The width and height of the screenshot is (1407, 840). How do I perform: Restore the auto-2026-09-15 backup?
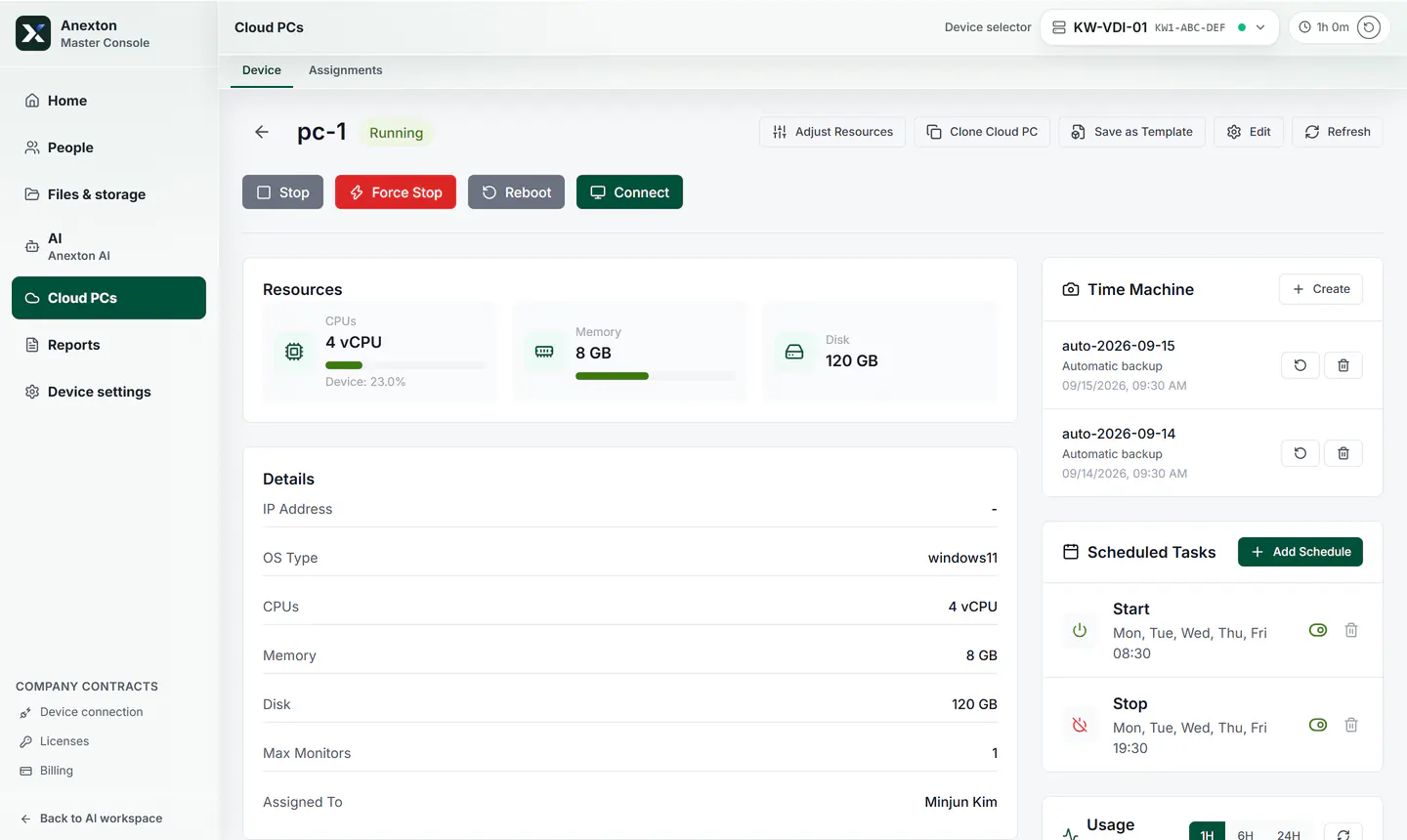(x=1300, y=365)
